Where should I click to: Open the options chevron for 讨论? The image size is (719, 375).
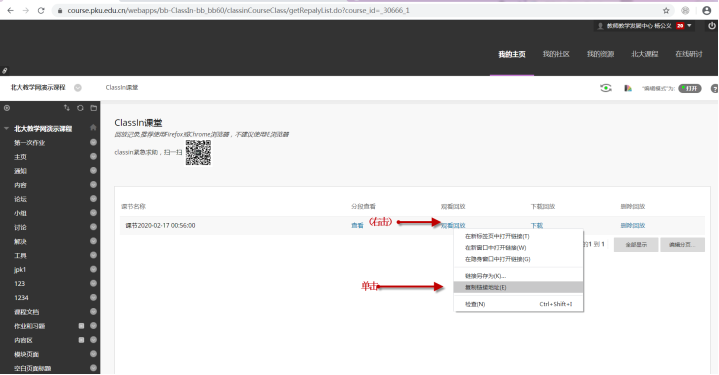(94, 227)
